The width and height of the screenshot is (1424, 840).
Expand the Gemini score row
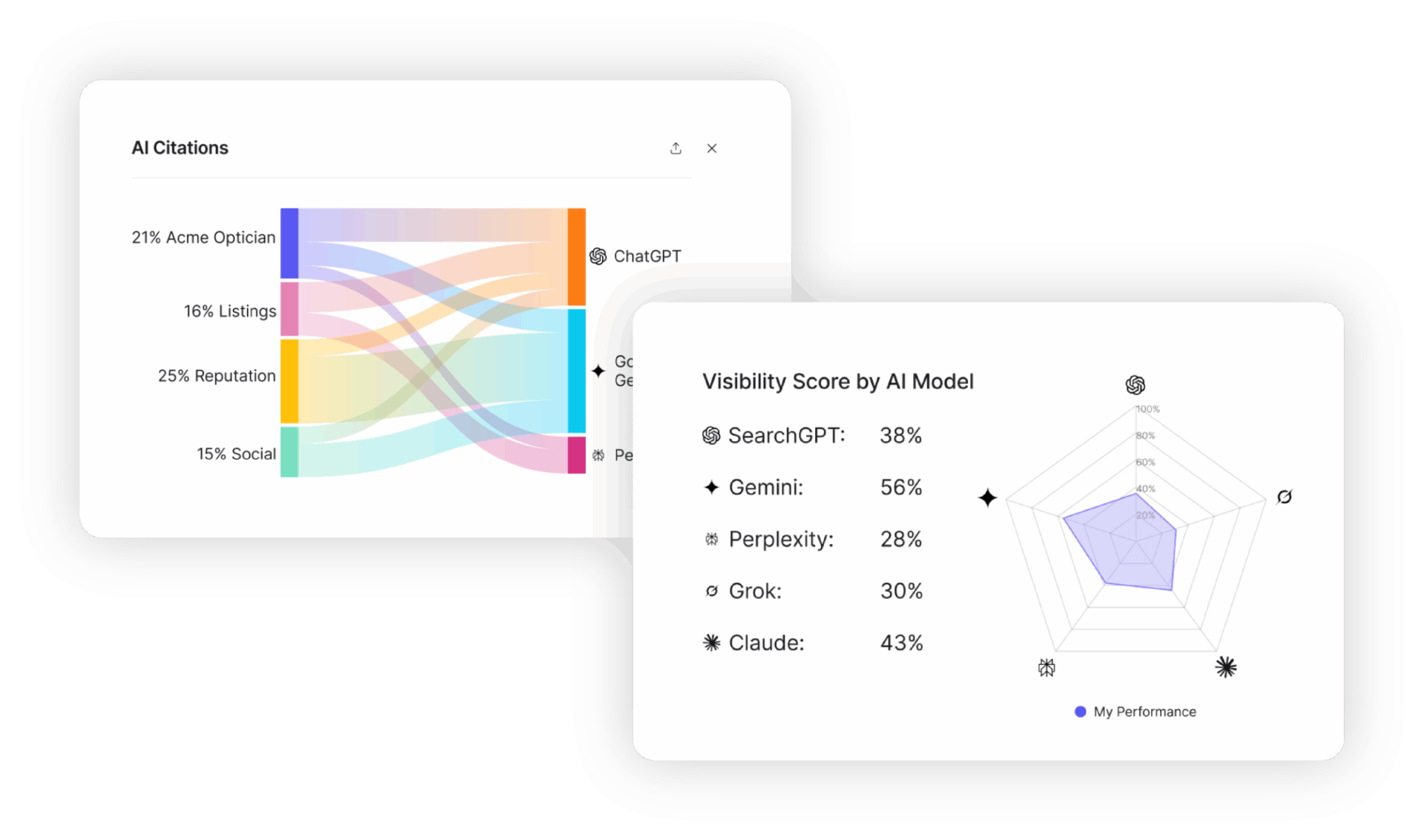point(812,487)
